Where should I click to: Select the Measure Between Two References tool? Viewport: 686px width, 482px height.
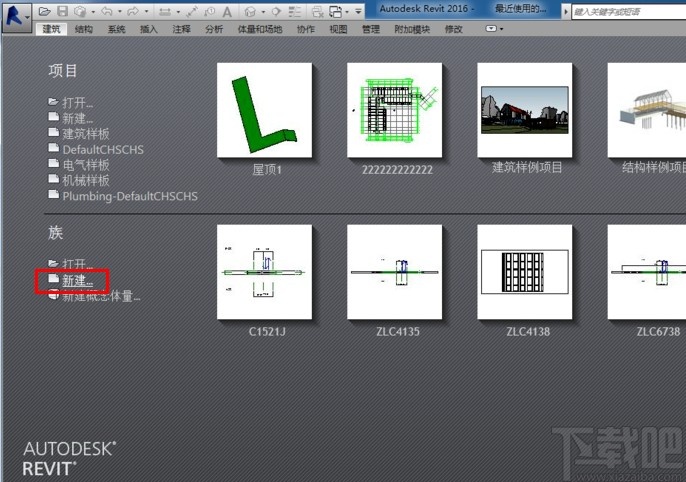(165, 12)
